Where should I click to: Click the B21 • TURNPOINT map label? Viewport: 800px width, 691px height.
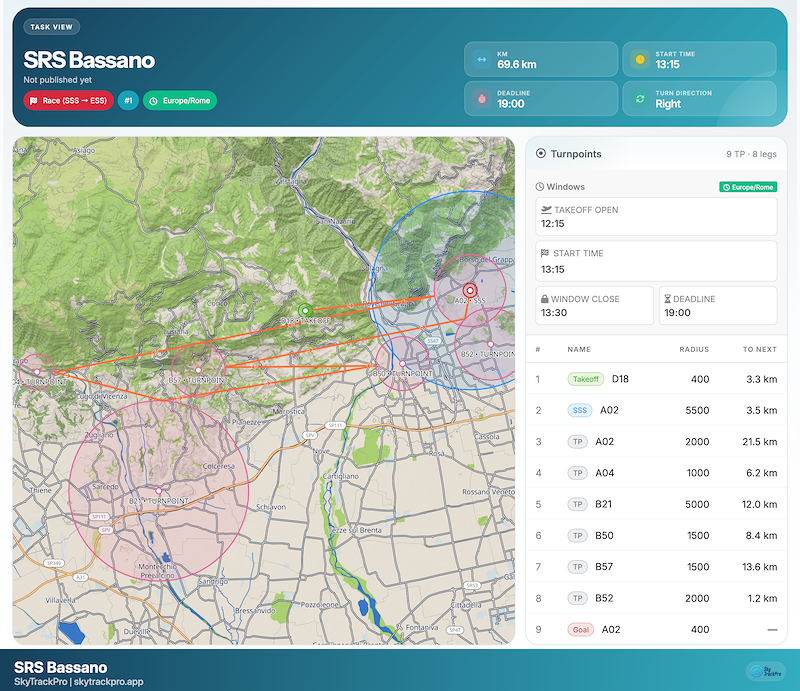(x=159, y=501)
